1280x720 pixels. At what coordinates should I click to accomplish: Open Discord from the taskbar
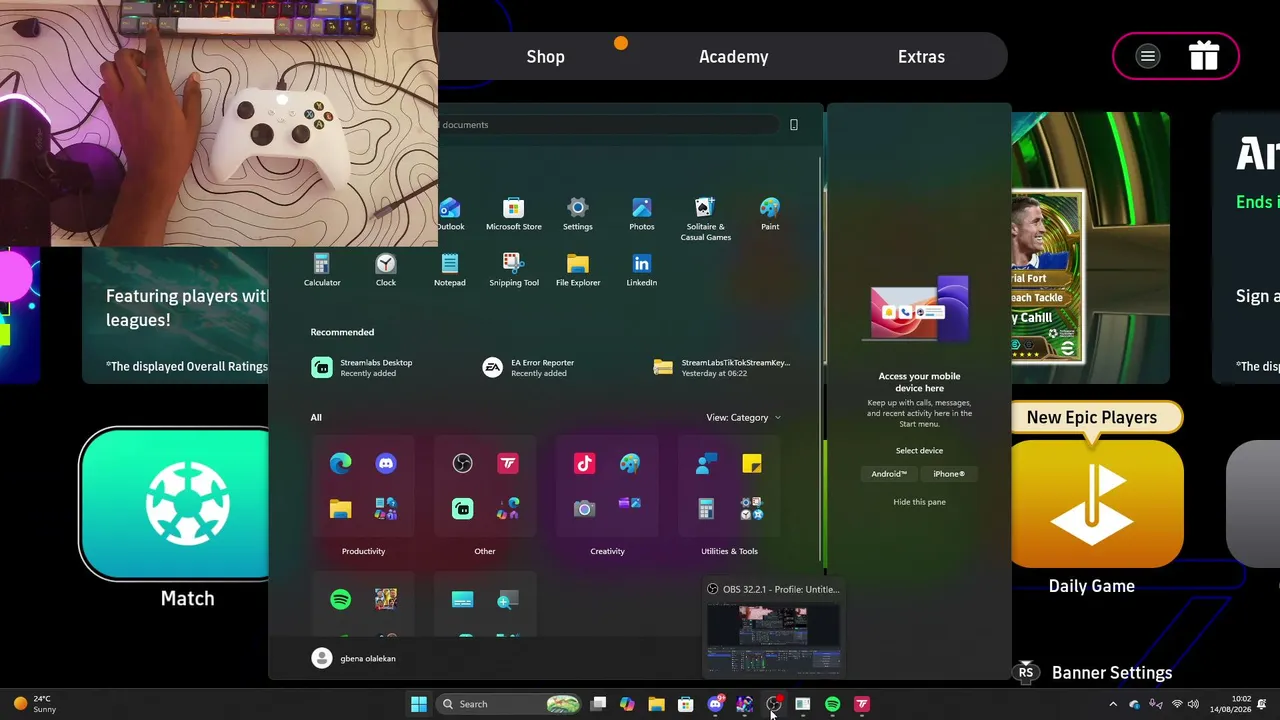715,704
